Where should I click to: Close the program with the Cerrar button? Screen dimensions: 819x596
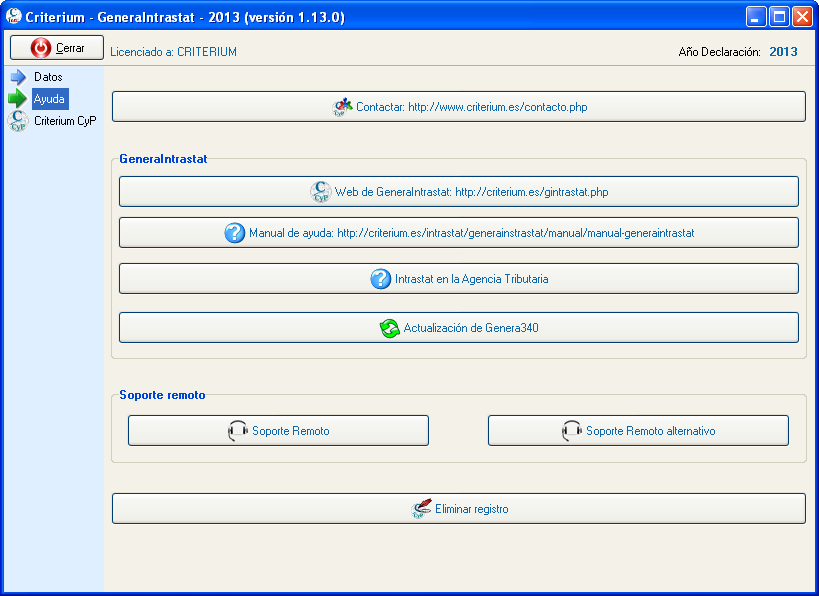(57, 48)
